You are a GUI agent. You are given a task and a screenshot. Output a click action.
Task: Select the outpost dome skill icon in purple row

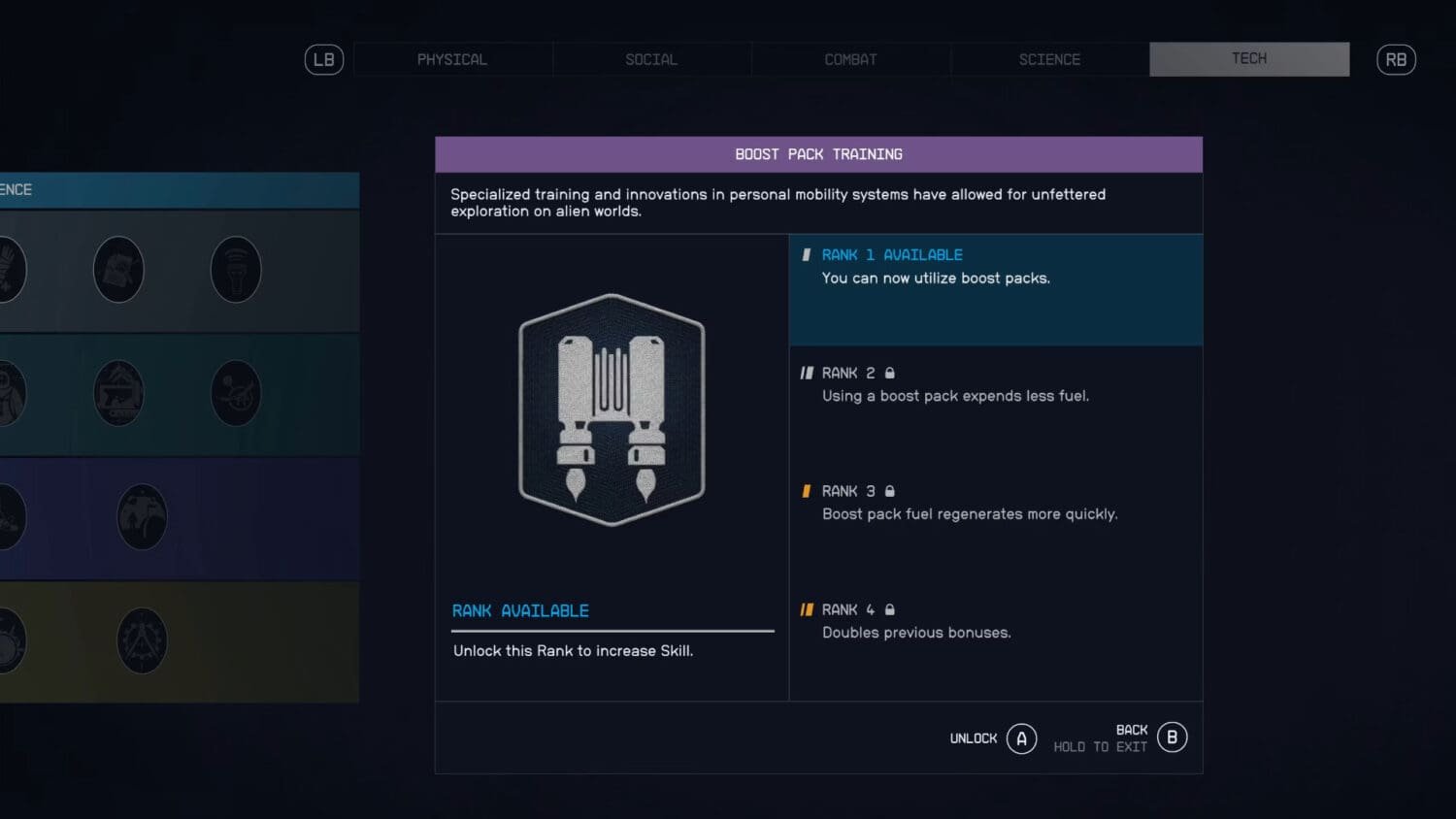(142, 516)
